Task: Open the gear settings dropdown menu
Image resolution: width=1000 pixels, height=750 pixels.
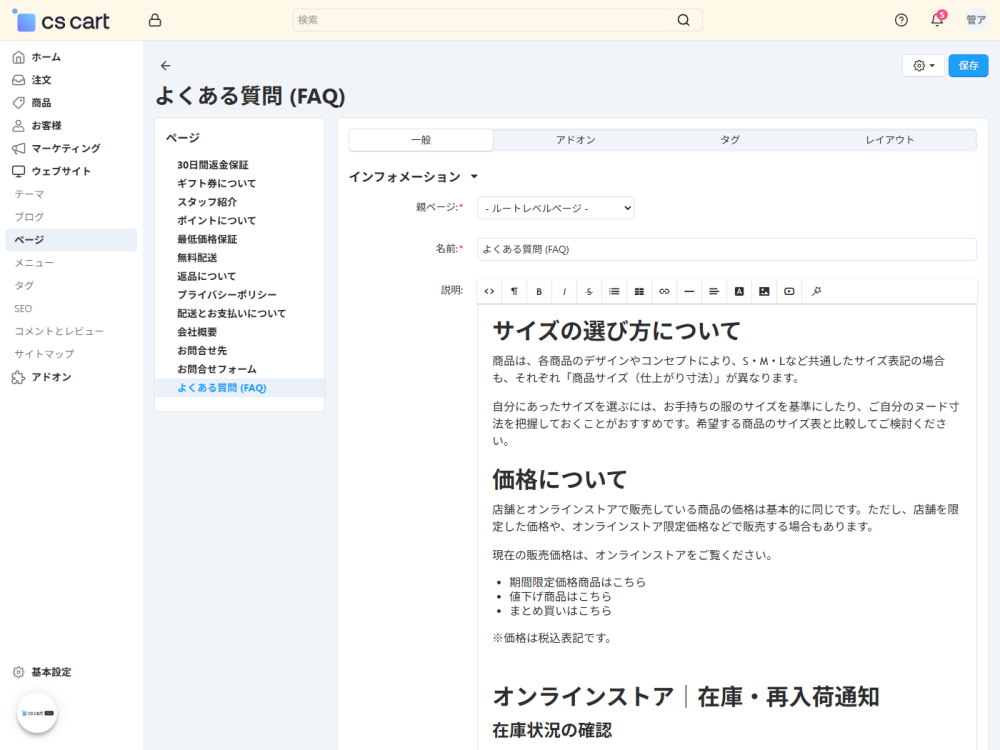Action: [x=923, y=66]
